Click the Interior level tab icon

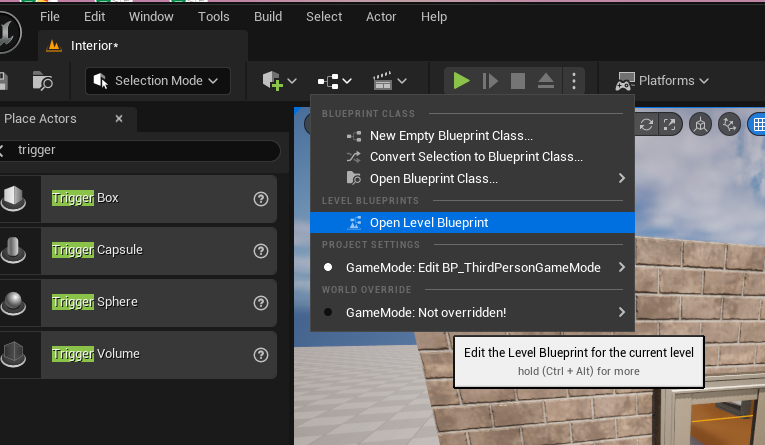pos(54,46)
